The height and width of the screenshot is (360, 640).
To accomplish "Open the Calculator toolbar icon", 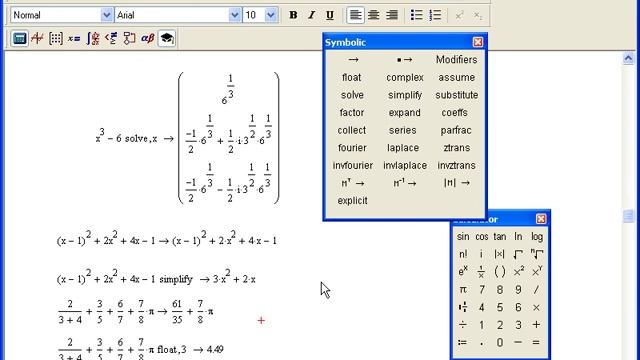I will click(x=19, y=38).
